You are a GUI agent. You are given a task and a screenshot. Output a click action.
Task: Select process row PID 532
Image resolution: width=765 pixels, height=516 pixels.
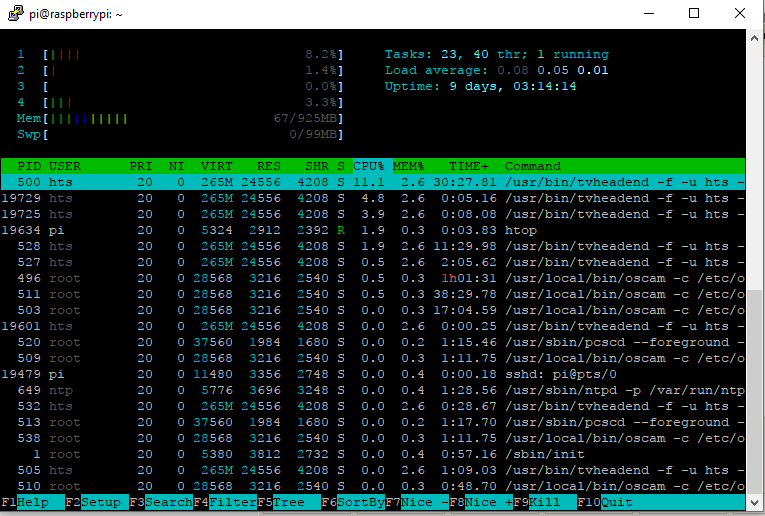point(373,406)
